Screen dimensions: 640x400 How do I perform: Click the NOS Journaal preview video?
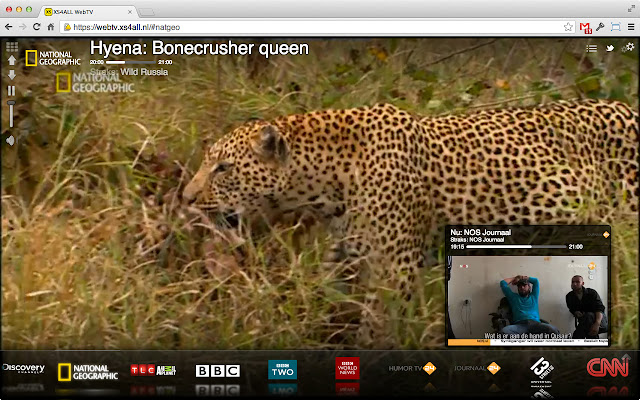pos(527,294)
